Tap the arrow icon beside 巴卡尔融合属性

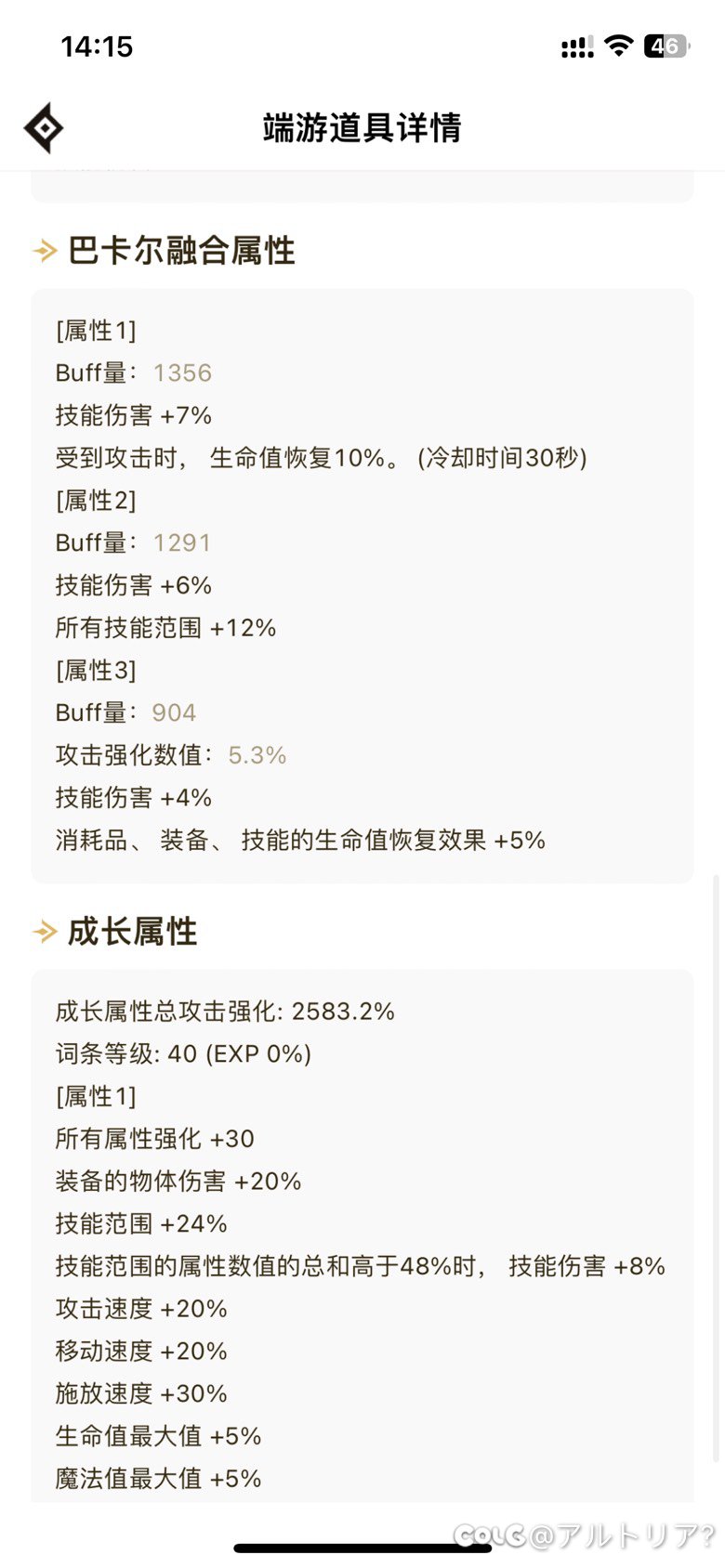click(45, 251)
